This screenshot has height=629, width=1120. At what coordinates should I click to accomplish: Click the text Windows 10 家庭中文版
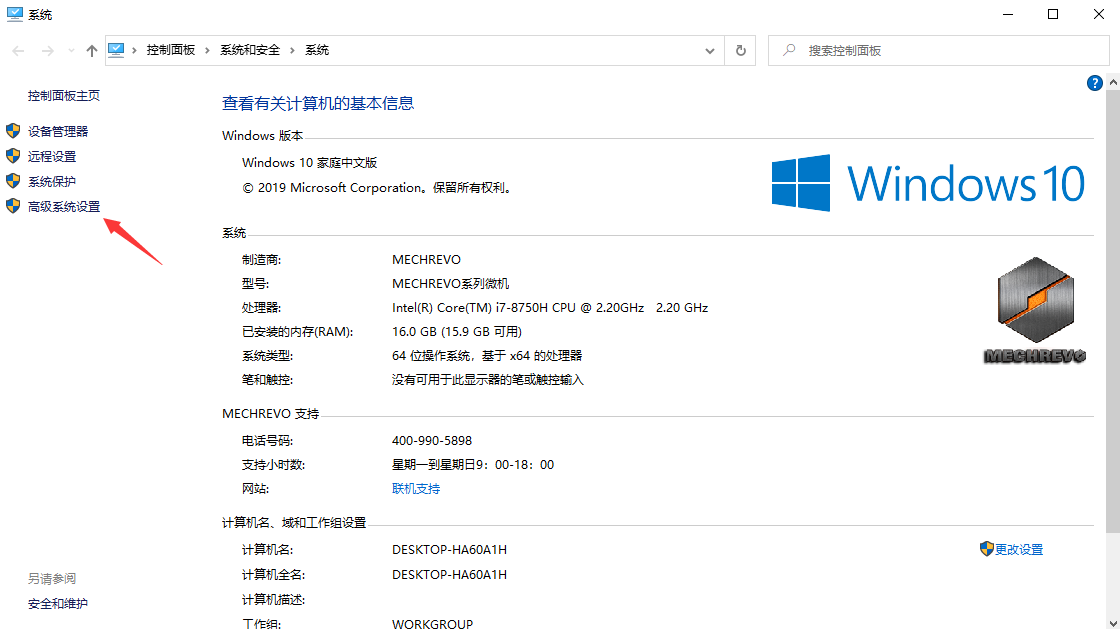pyautogui.click(x=309, y=163)
